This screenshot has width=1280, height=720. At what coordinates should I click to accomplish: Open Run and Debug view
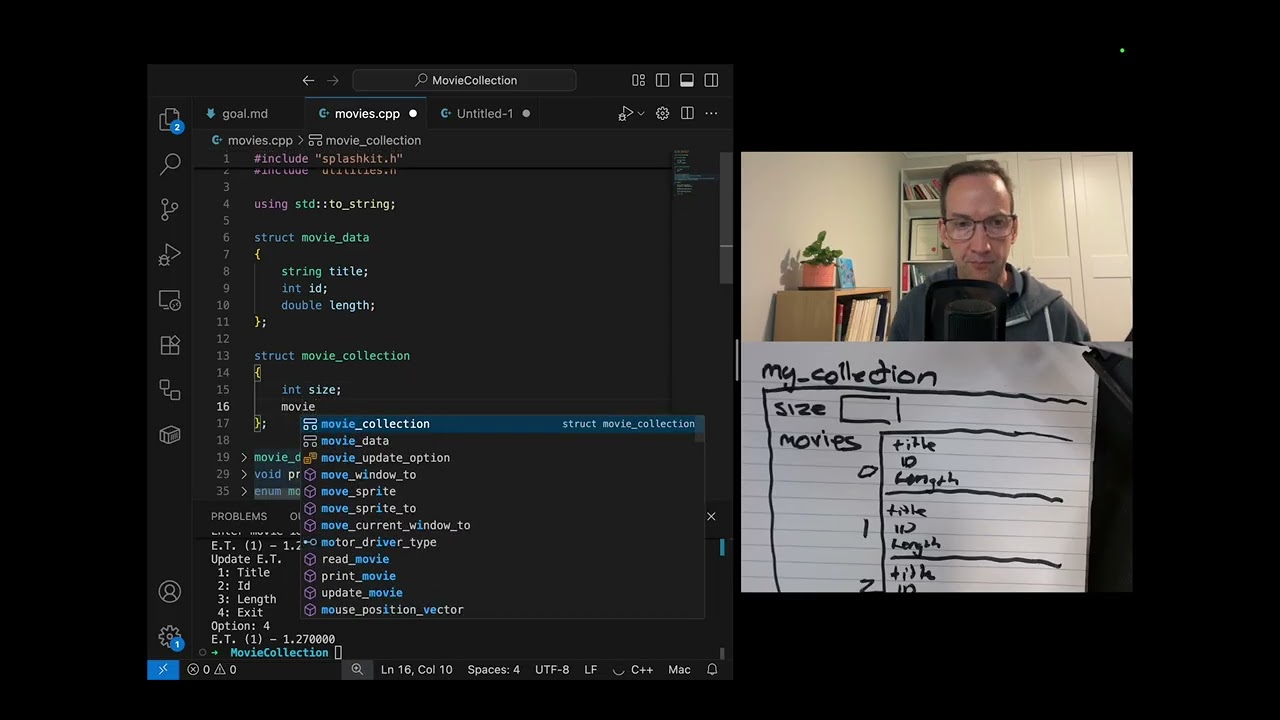coord(170,255)
